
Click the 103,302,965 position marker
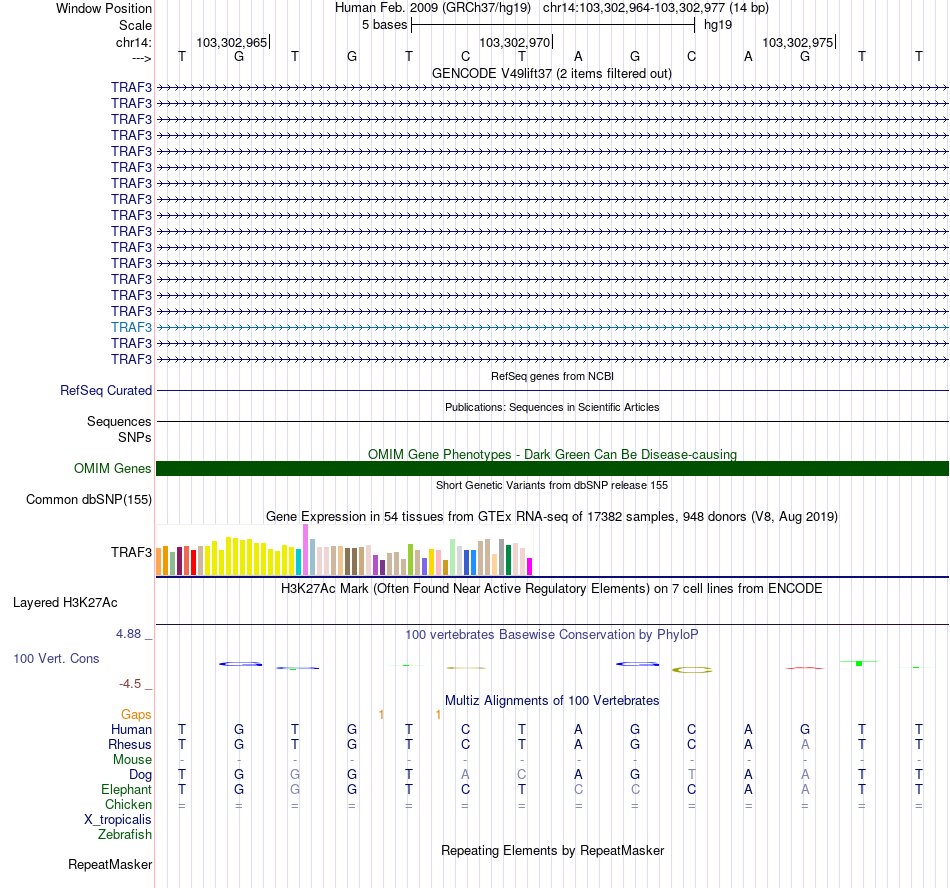pos(233,42)
